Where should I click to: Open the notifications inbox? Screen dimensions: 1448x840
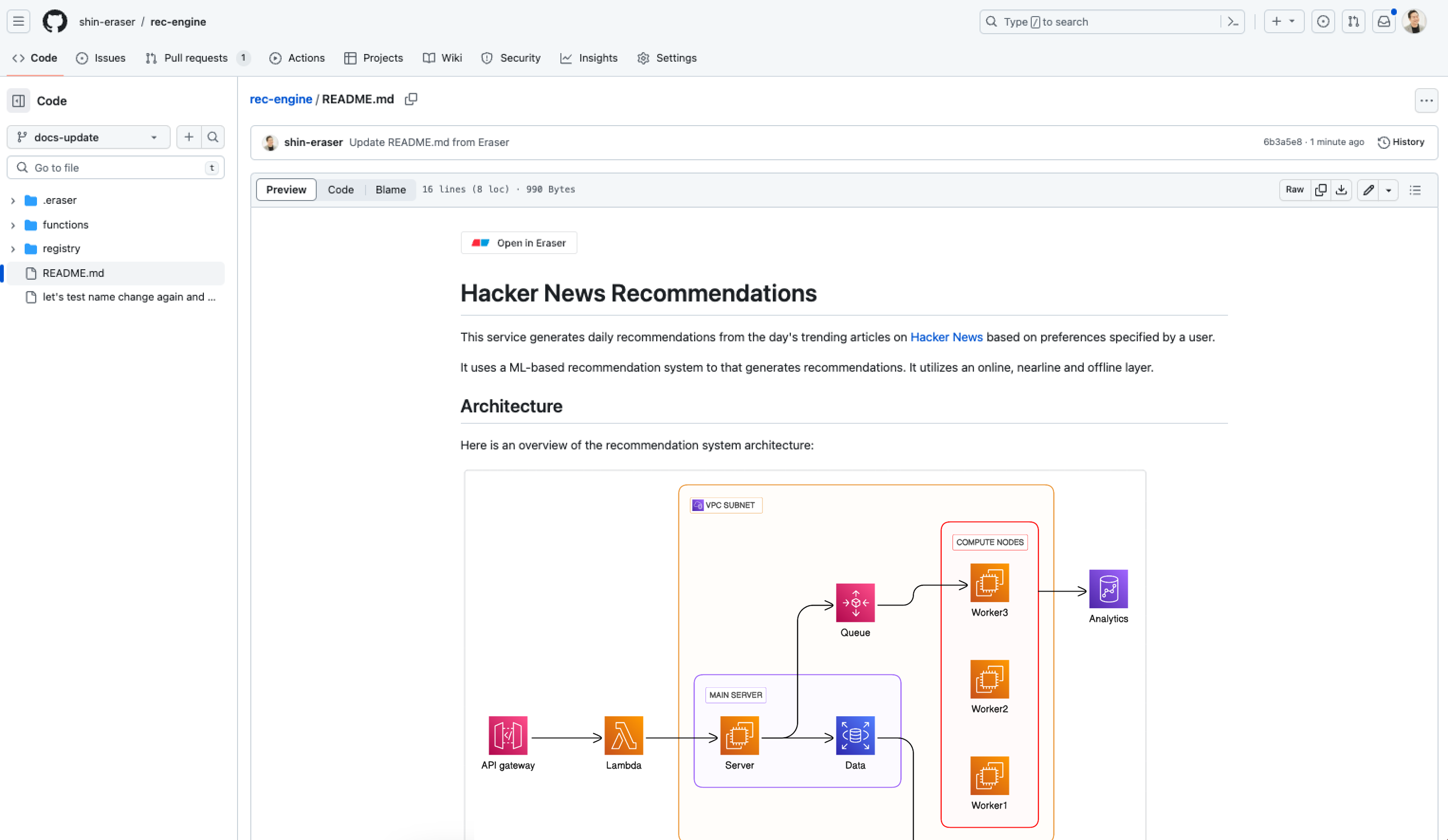(1384, 22)
